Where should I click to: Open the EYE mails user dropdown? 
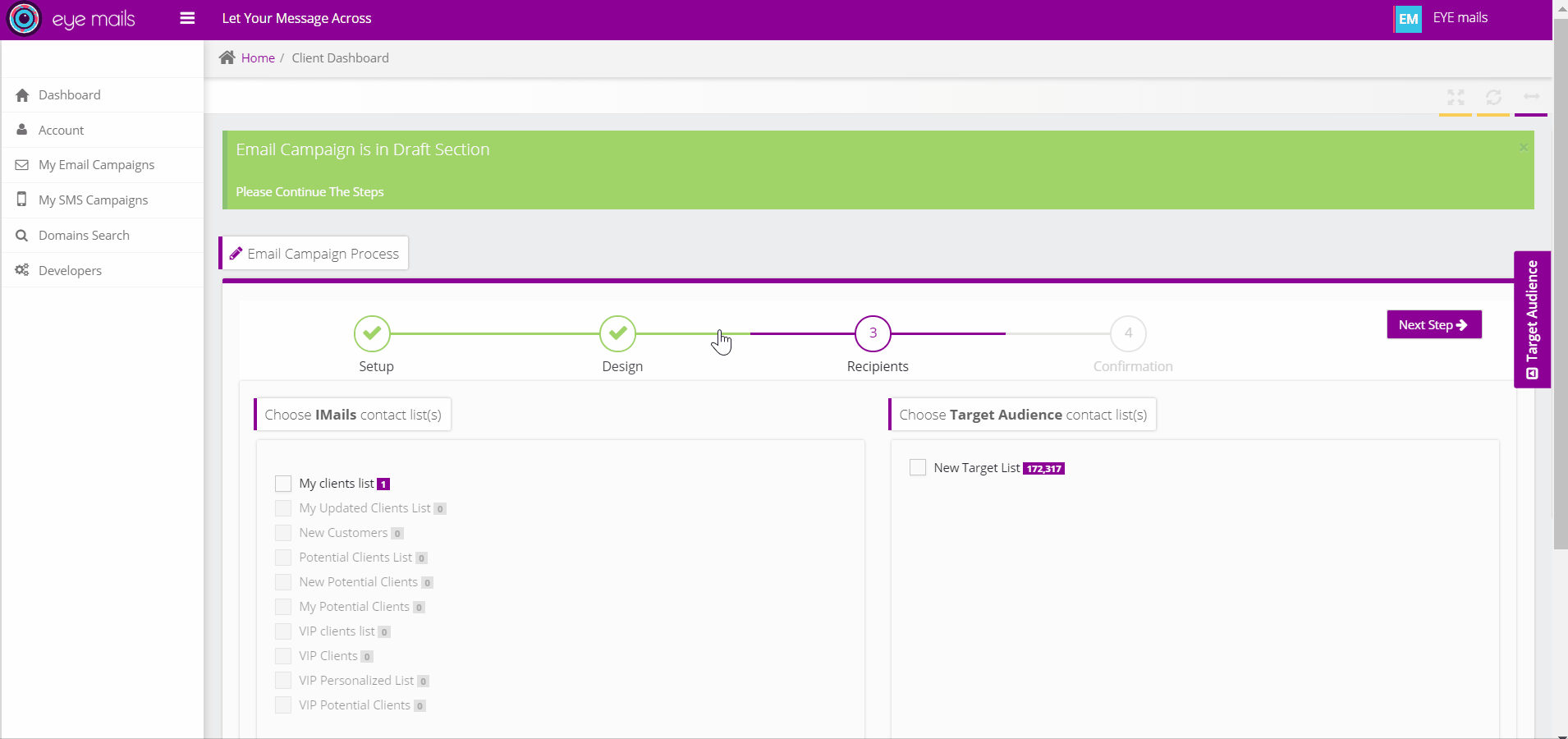click(x=1460, y=18)
